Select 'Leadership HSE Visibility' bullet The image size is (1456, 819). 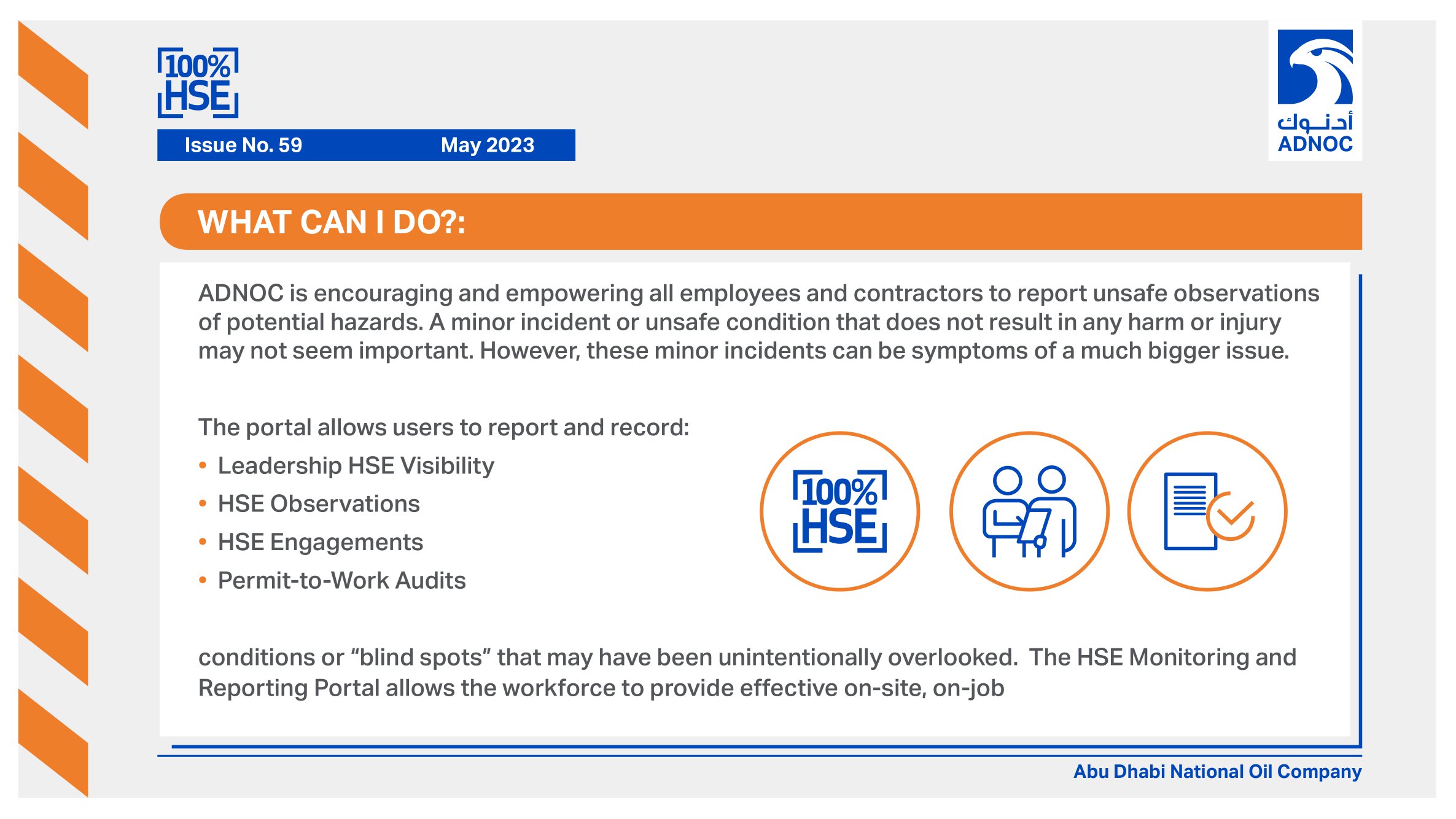pos(356,465)
